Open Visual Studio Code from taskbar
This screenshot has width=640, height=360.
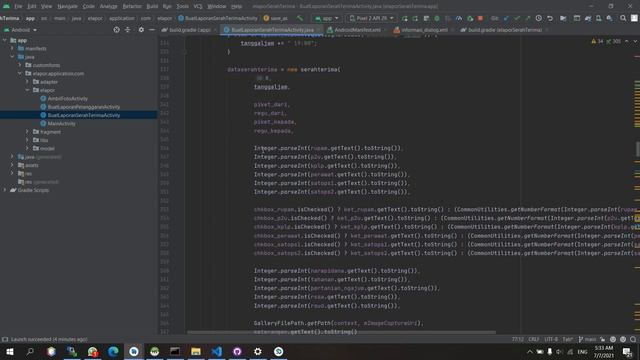pyautogui.click(x=217, y=351)
